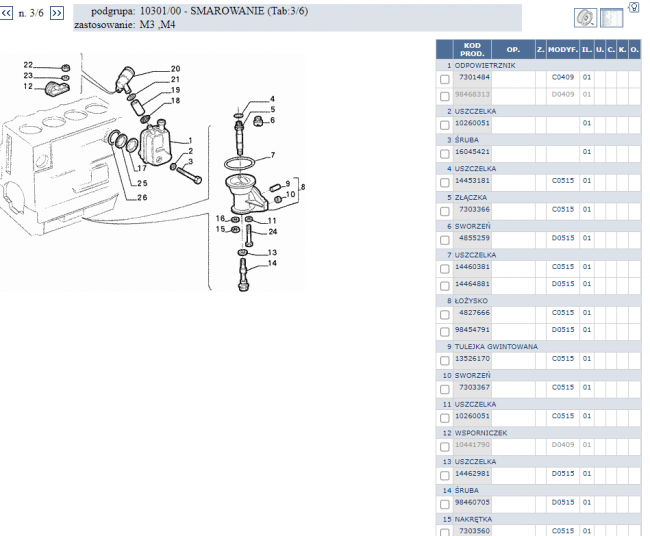
Task: Open part code 14453181 link
Action: click(x=474, y=181)
